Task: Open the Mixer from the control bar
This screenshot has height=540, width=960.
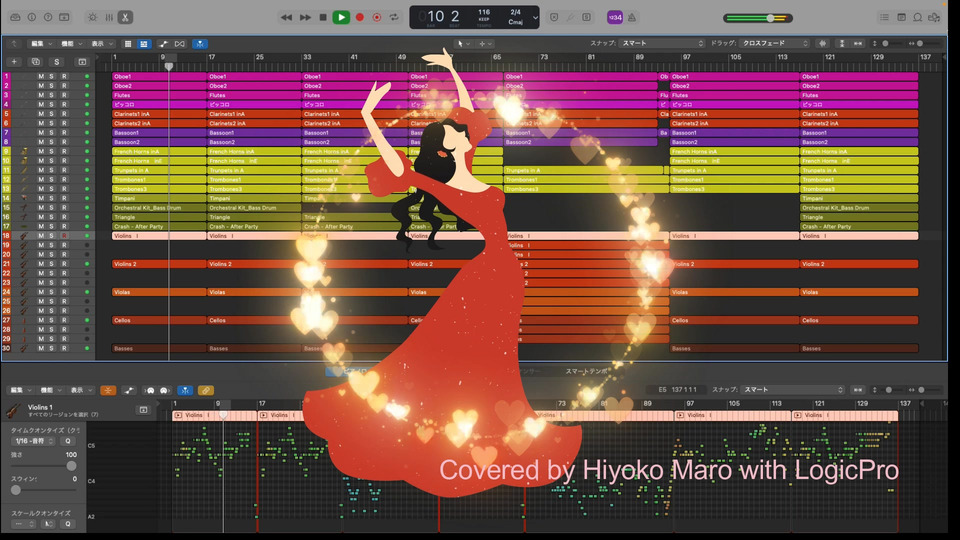Action: pos(108,17)
